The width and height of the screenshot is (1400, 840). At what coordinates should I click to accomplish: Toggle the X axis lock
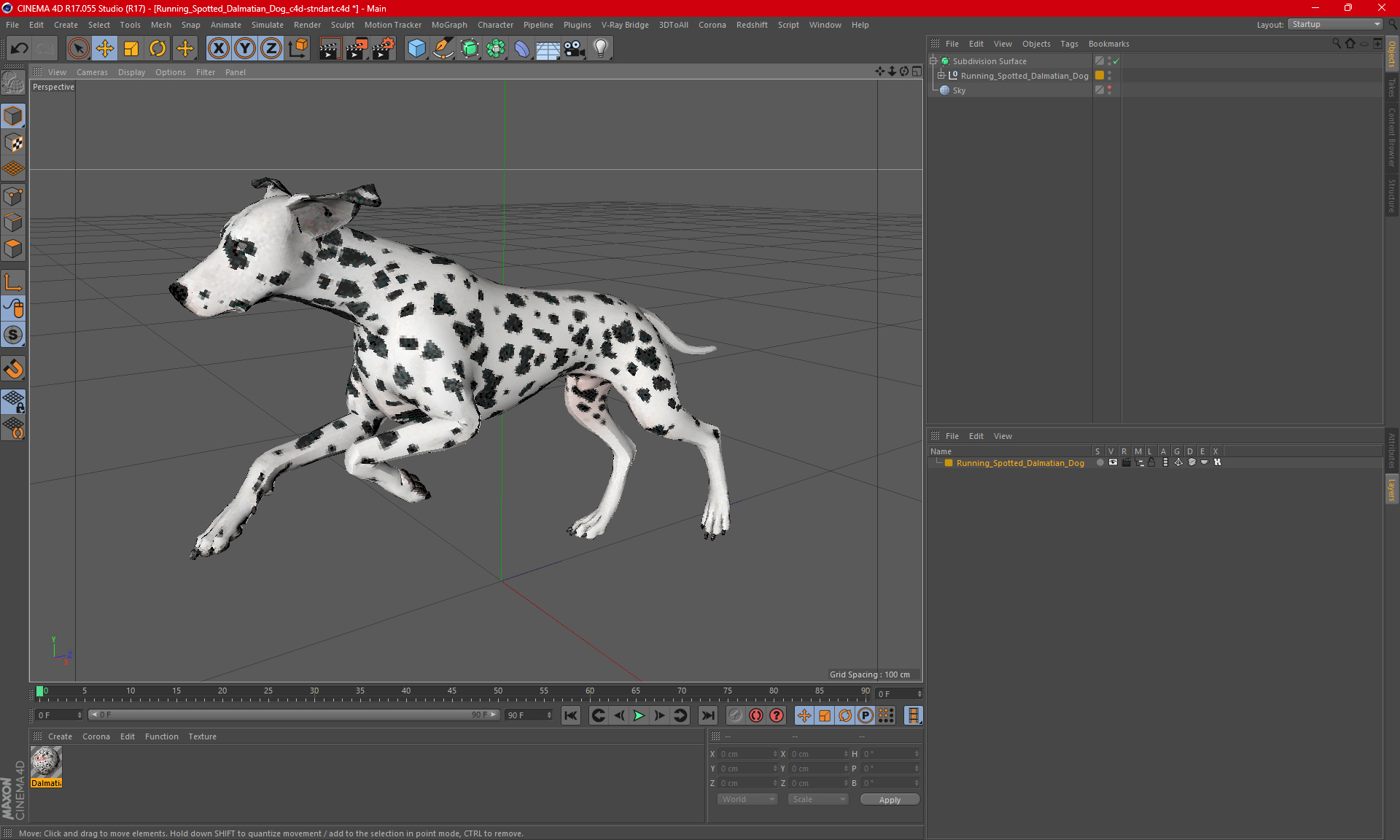point(218,49)
